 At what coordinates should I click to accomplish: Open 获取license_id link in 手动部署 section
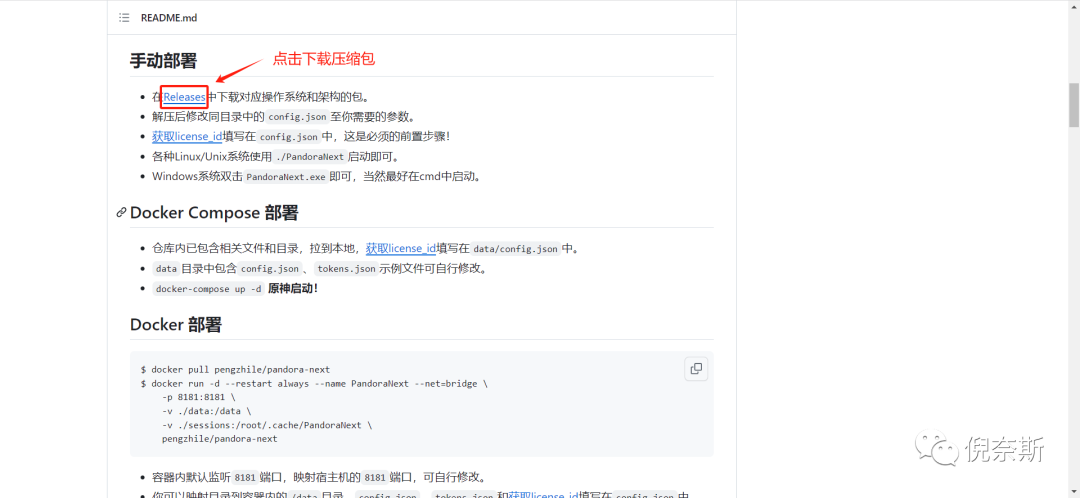point(187,136)
